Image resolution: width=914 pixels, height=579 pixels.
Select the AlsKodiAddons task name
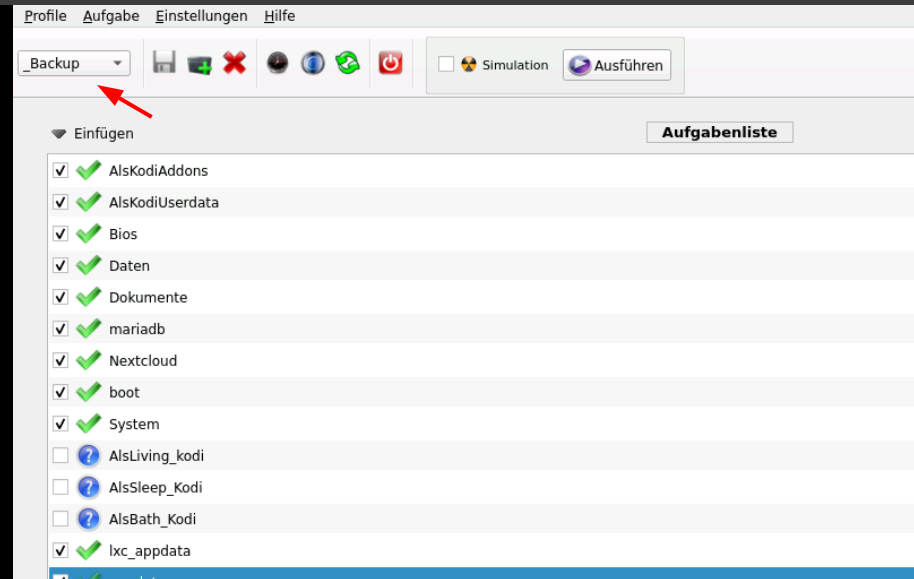point(159,171)
